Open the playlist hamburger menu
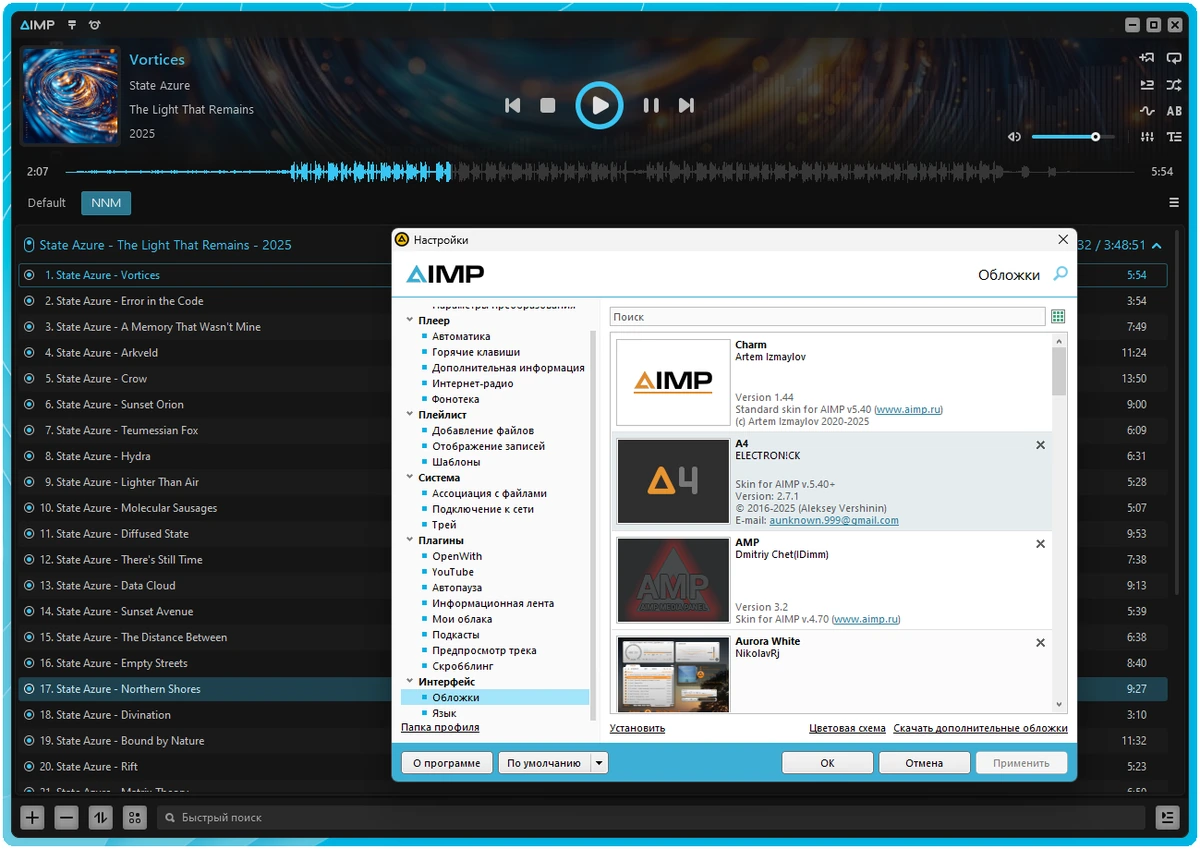The height and width of the screenshot is (849, 1200). pos(1174,203)
